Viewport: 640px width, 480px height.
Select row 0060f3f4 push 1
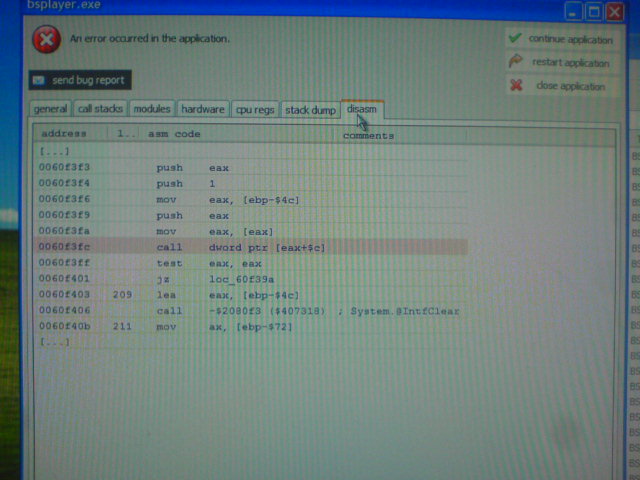pyautogui.click(x=251, y=184)
